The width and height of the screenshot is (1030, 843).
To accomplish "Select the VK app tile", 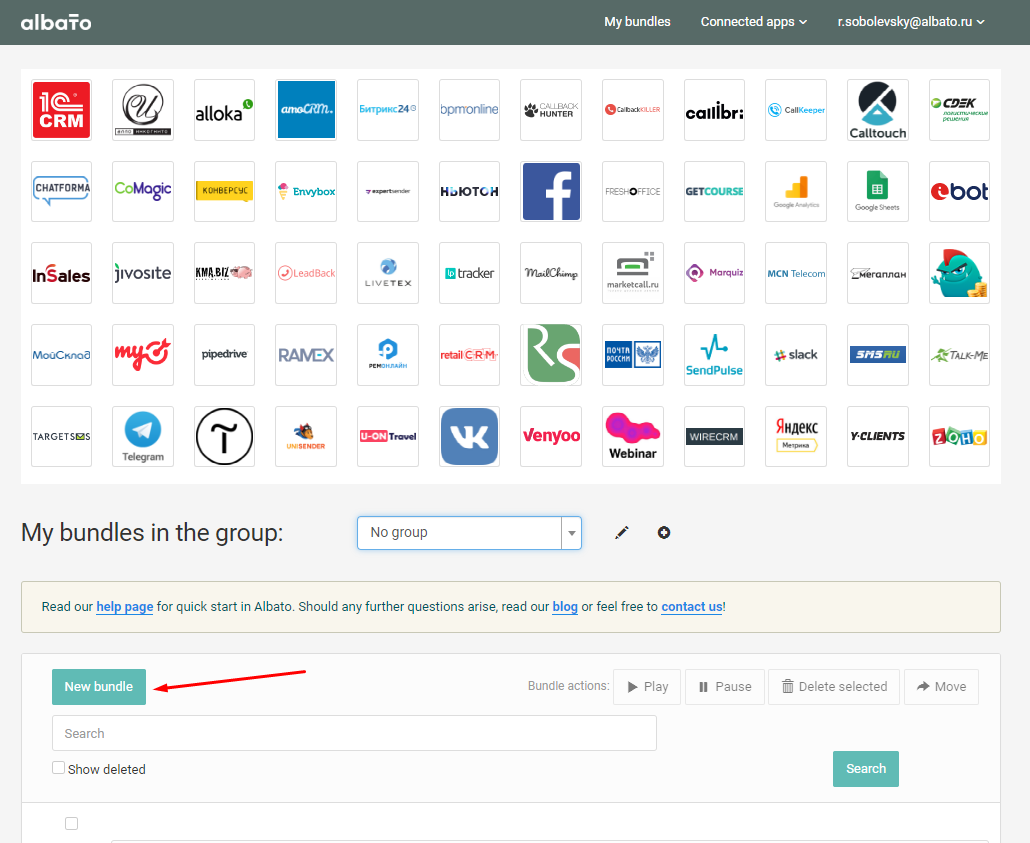I will coord(469,436).
